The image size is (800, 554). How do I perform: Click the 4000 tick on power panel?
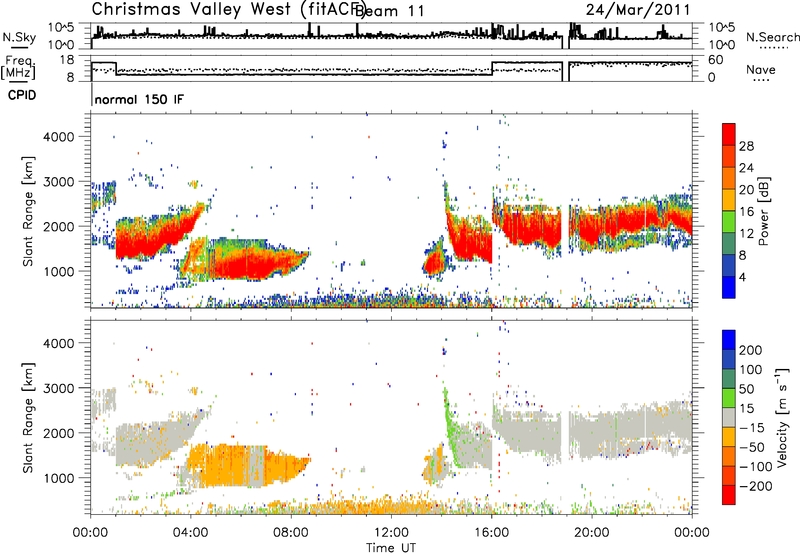click(x=58, y=137)
